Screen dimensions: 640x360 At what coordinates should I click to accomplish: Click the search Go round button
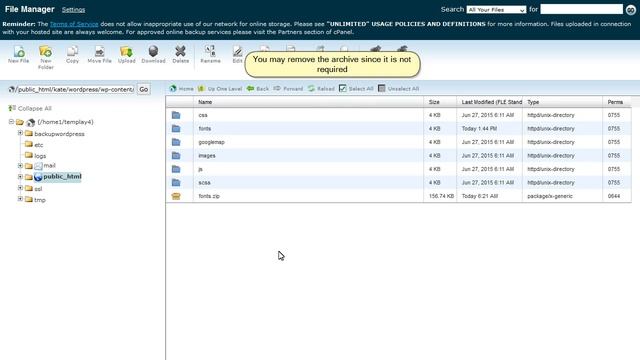[631, 10]
